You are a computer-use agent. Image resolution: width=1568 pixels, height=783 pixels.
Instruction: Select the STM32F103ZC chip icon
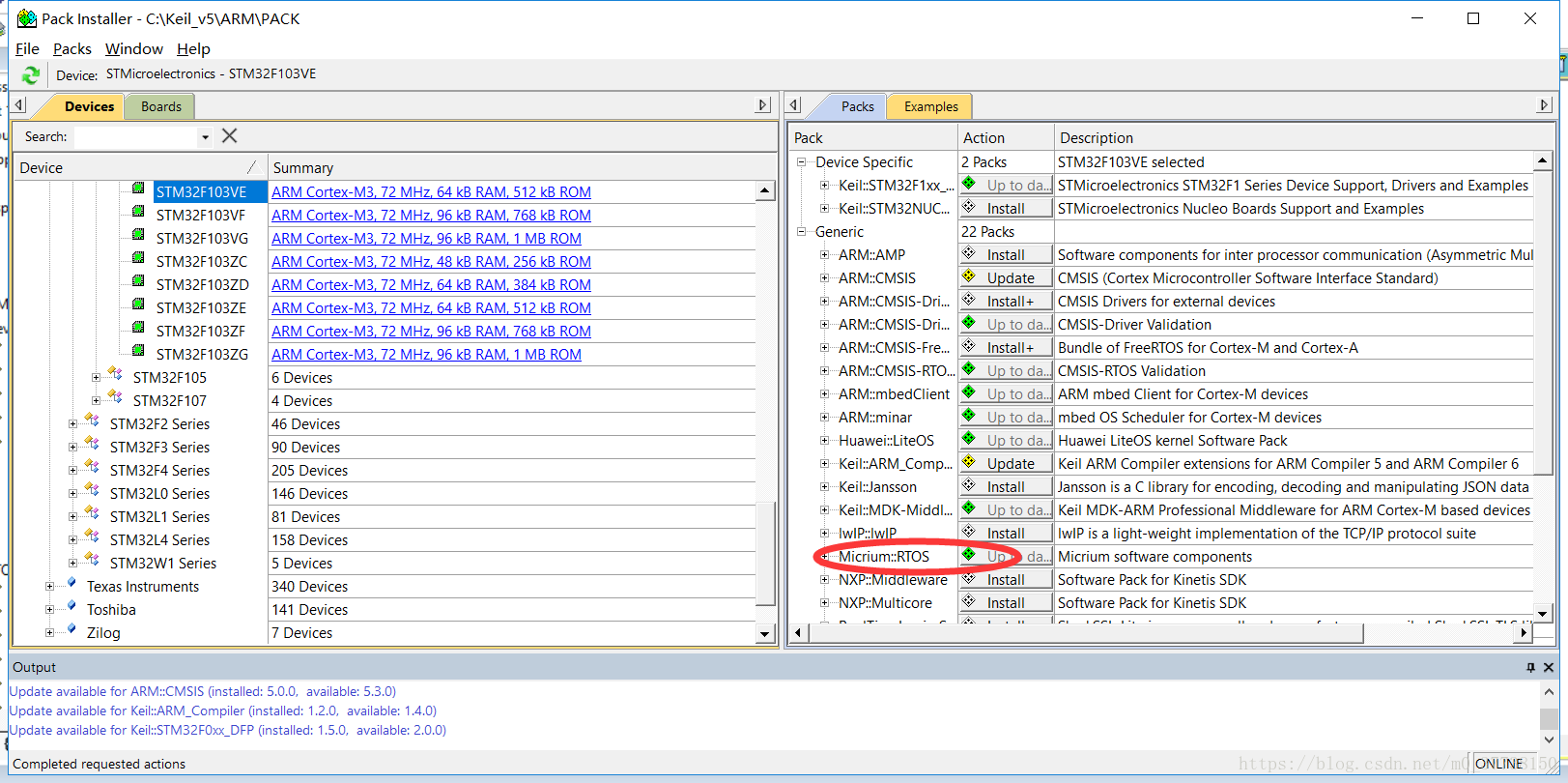(x=138, y=258)
